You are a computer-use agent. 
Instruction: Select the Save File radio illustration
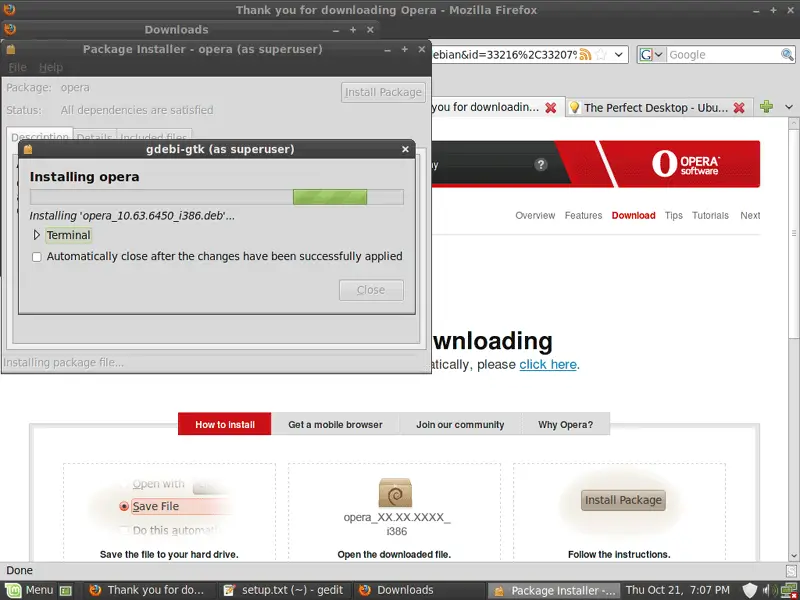(124, 506)
